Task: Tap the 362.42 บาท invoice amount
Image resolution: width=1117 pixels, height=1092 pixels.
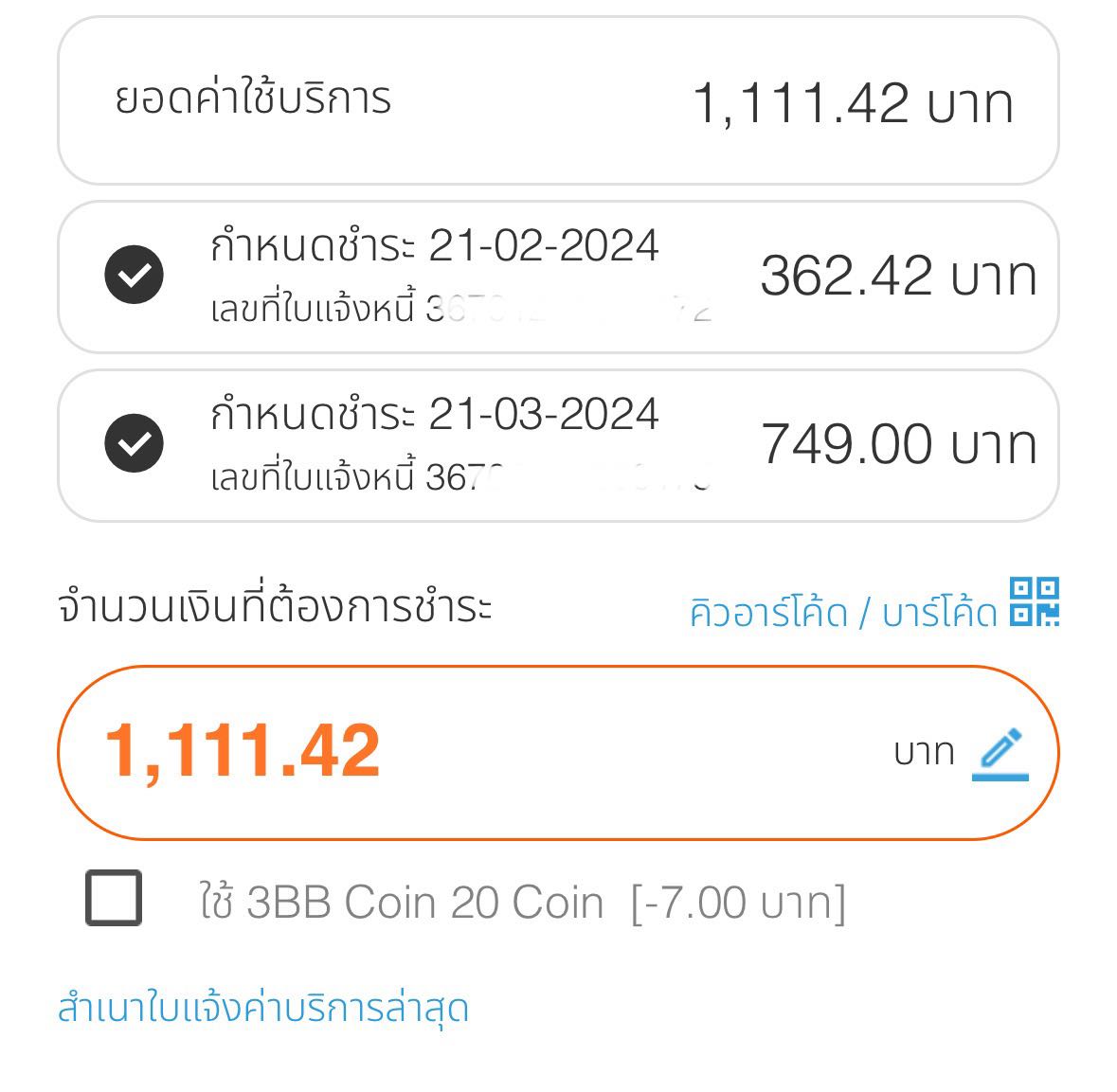Action: coord(898,276)
